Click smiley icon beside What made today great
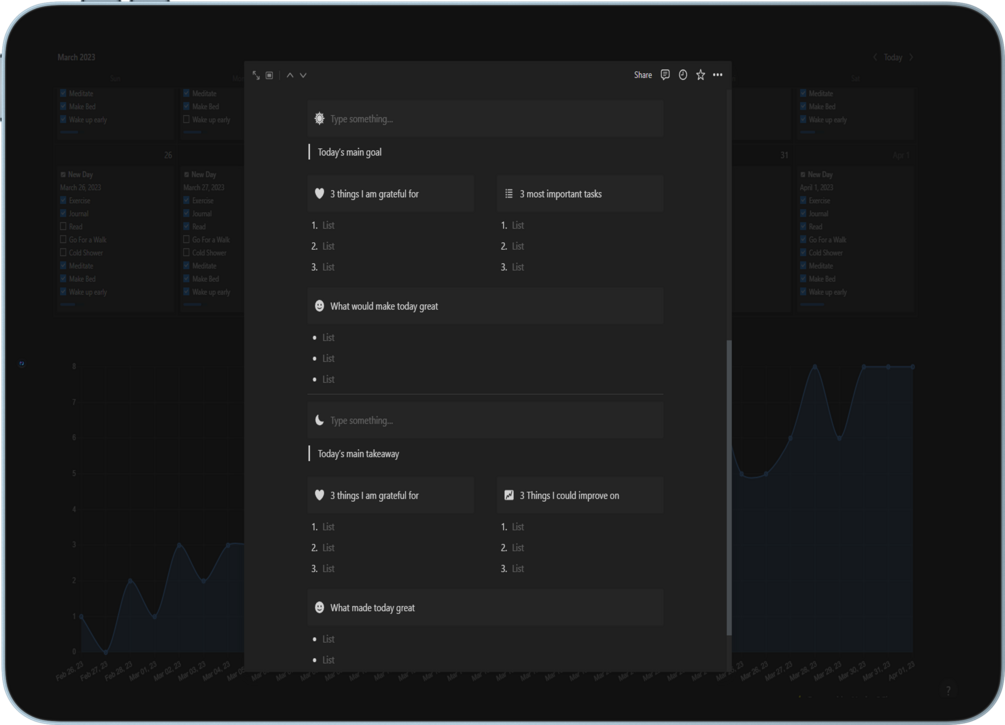Viewport: 1005px width, 725px height. coord(319,607)
